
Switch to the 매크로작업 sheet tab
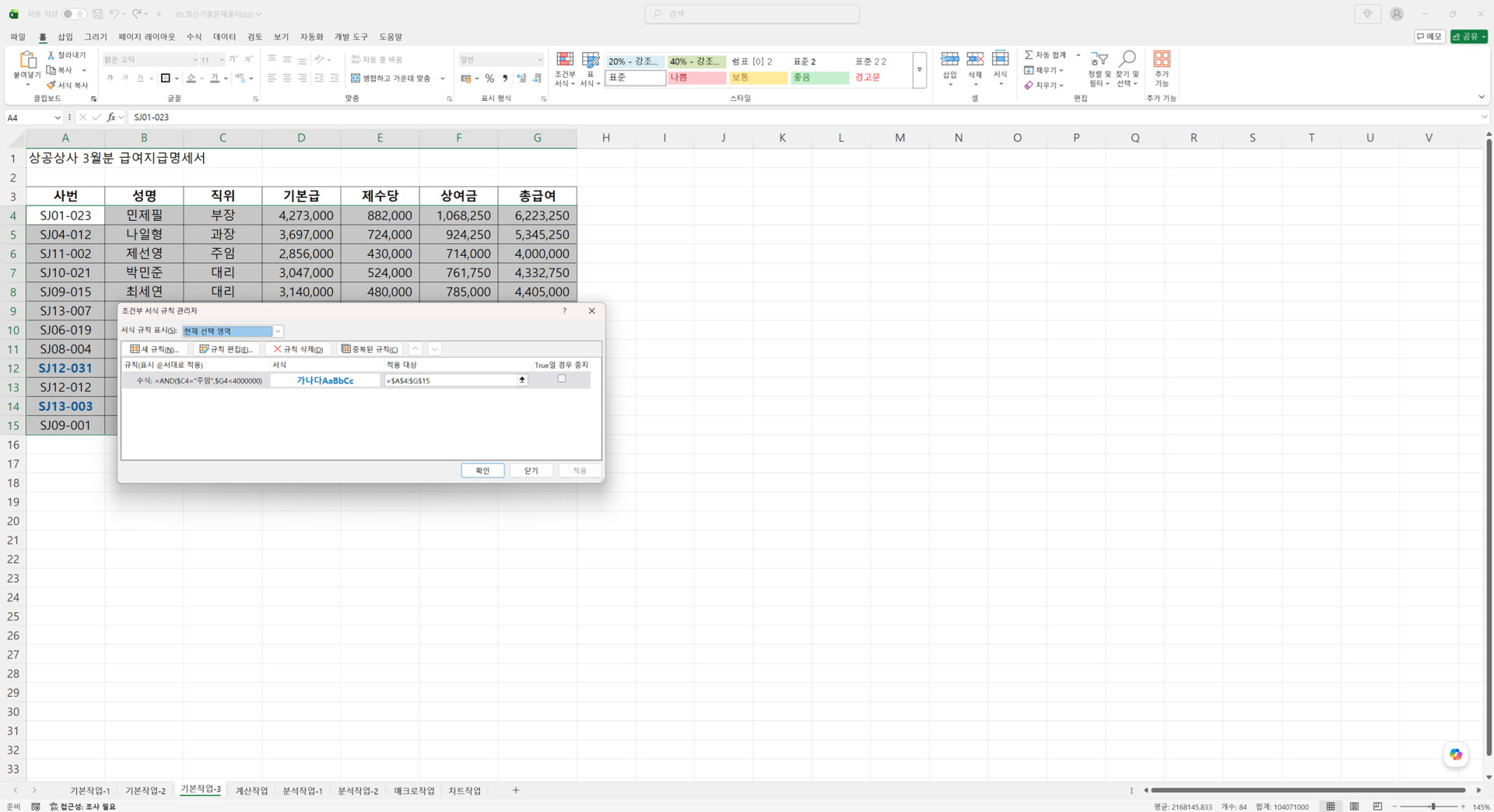click(x=414, y=791)
